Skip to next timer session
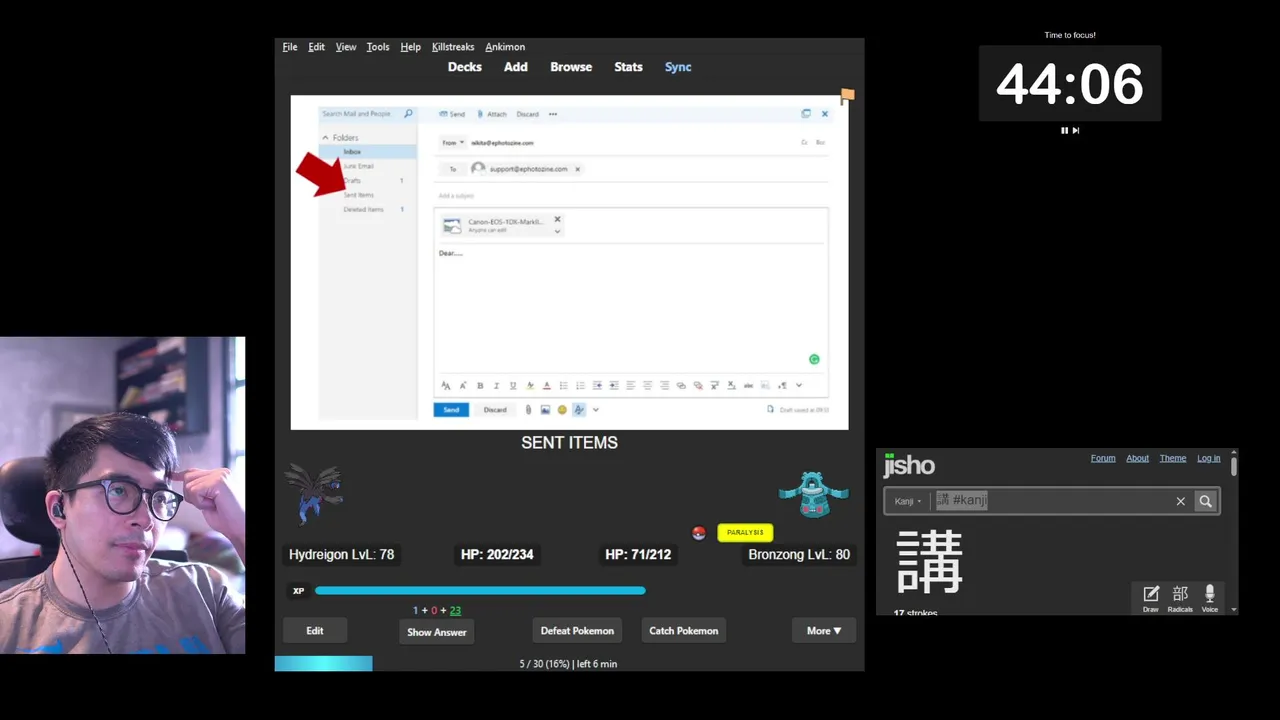This screenshot has width=1280, height=720. [1076, 130]
